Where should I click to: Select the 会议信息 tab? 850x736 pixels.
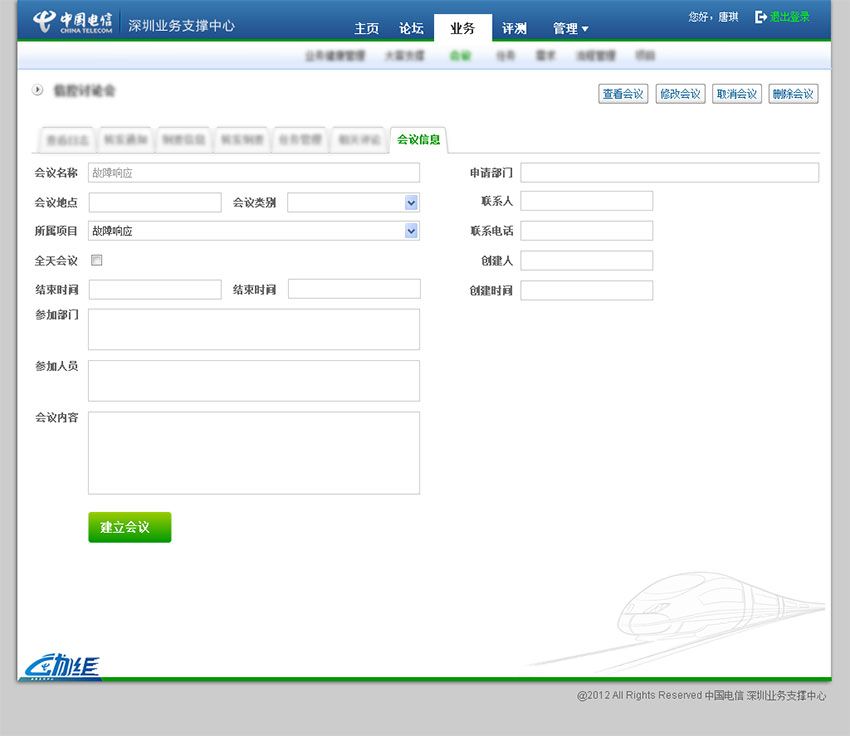coord(418,140)
